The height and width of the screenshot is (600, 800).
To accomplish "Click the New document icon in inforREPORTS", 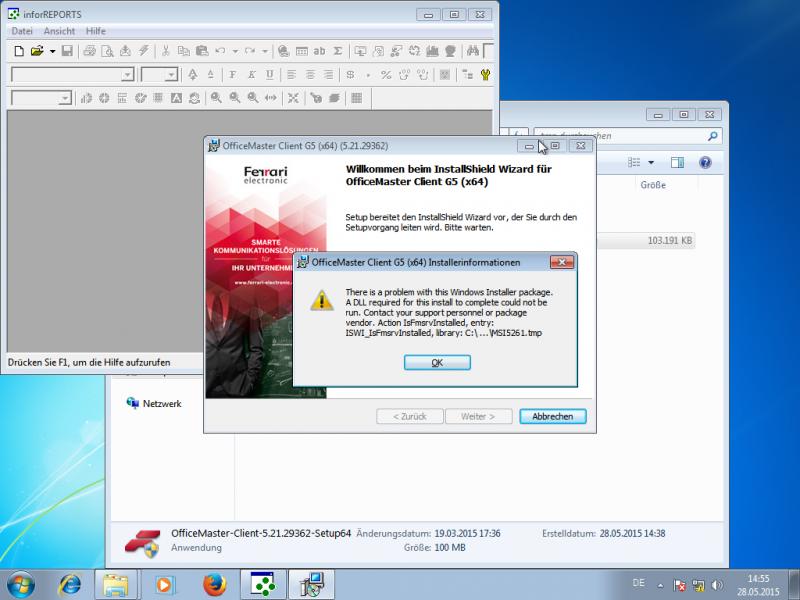I will tap(19, 50).
